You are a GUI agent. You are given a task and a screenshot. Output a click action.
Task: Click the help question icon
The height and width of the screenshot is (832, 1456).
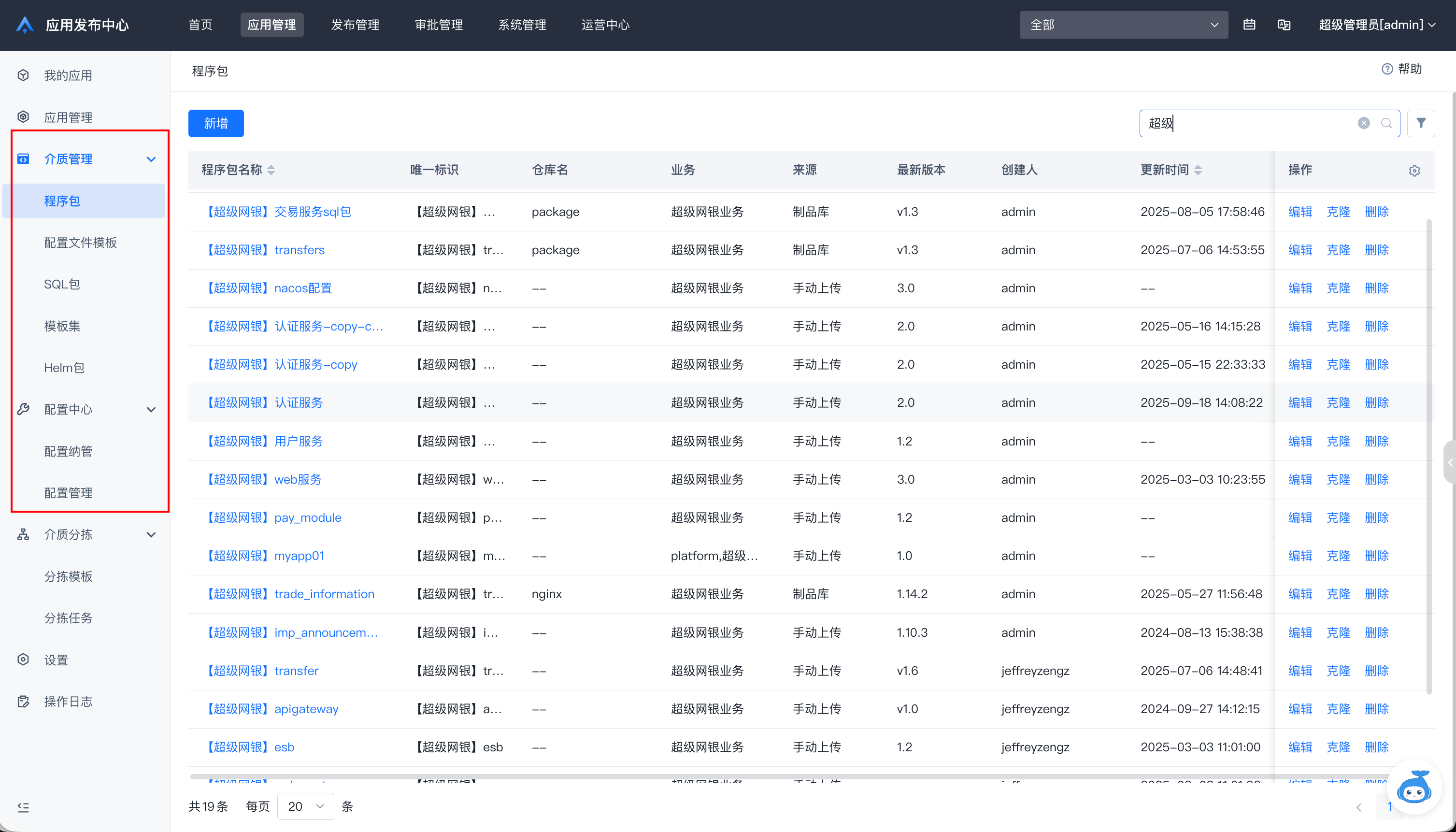(x=1387, y=69)
